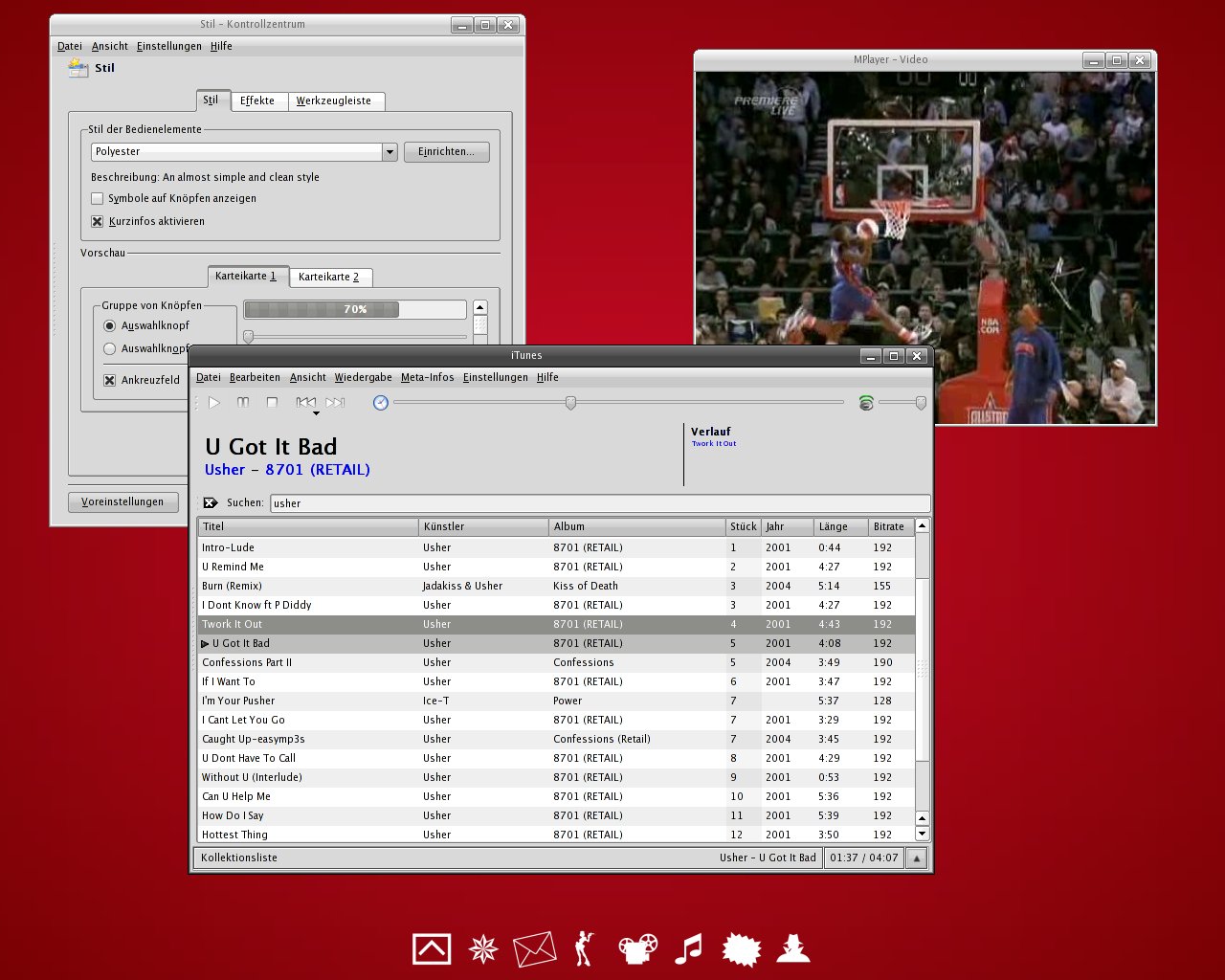Select the 'Intro-Lude' track row

tap(556, 547)
